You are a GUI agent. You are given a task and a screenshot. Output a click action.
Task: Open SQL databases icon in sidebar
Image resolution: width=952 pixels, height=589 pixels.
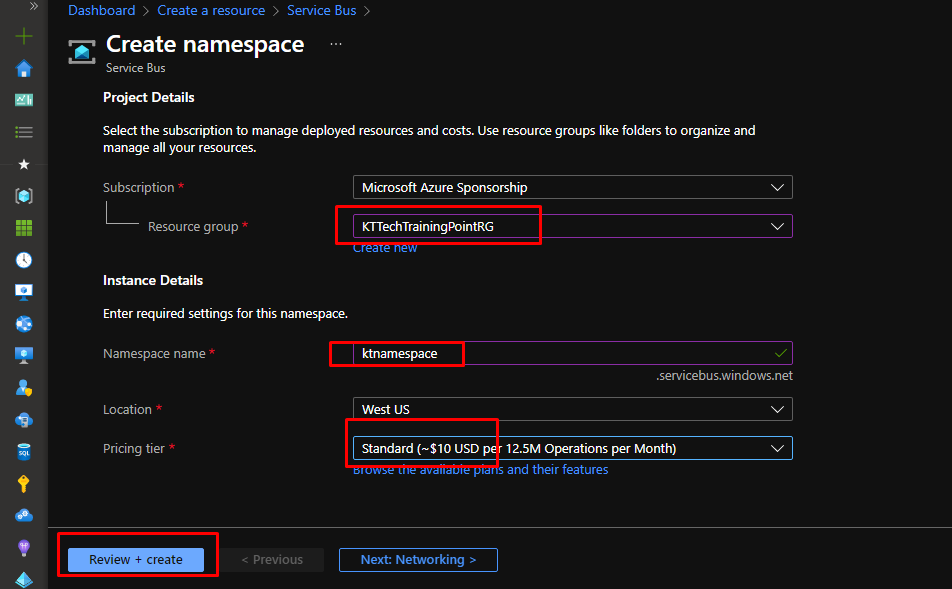24,452
